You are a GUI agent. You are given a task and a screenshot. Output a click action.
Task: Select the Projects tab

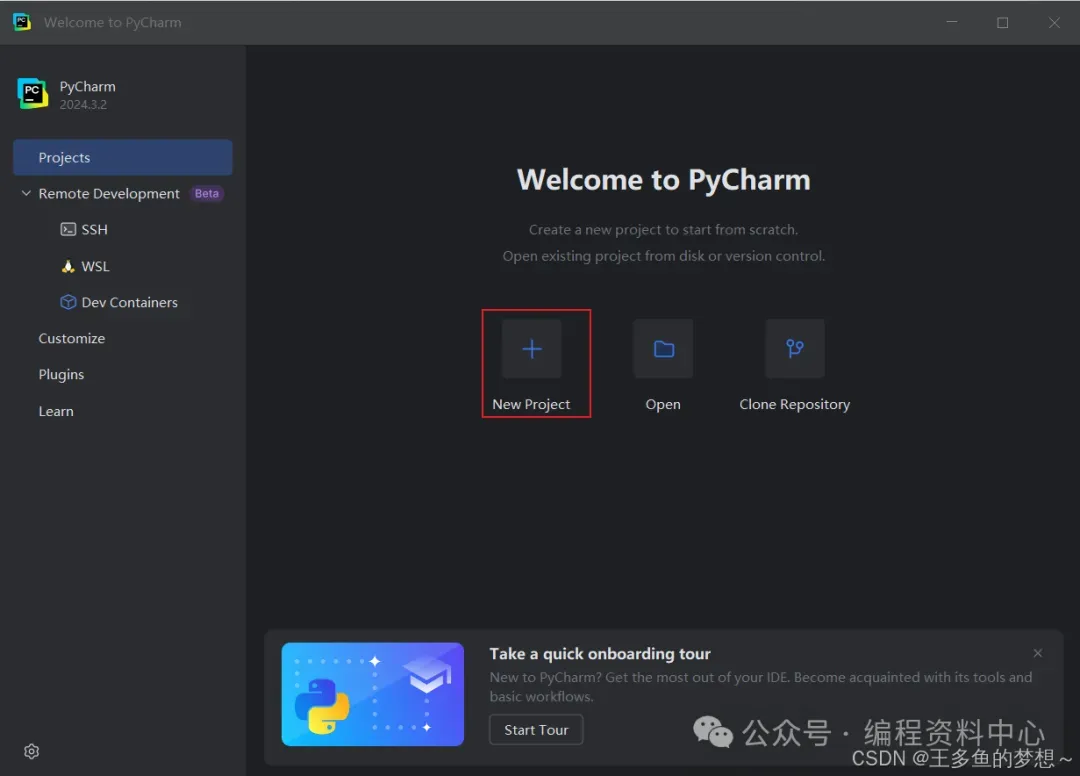(123, 158)
